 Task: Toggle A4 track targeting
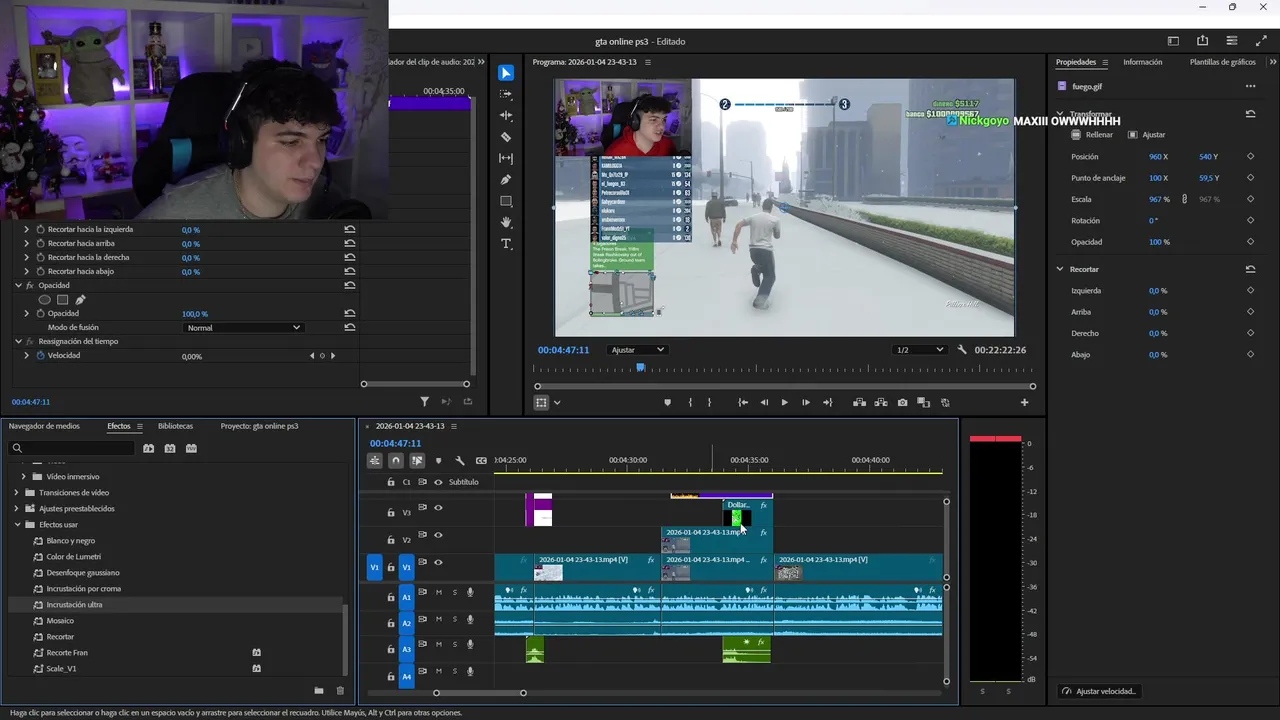coord(407,677)
